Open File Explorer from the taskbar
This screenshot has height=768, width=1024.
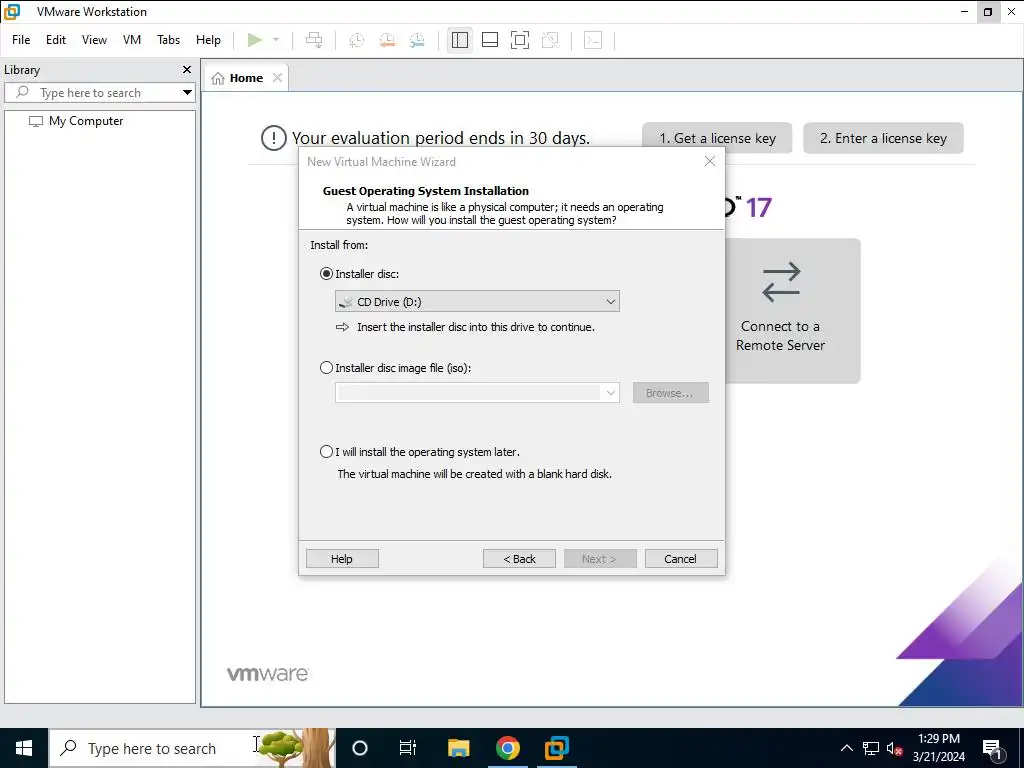pyautogui.click(x=458, y=748)
